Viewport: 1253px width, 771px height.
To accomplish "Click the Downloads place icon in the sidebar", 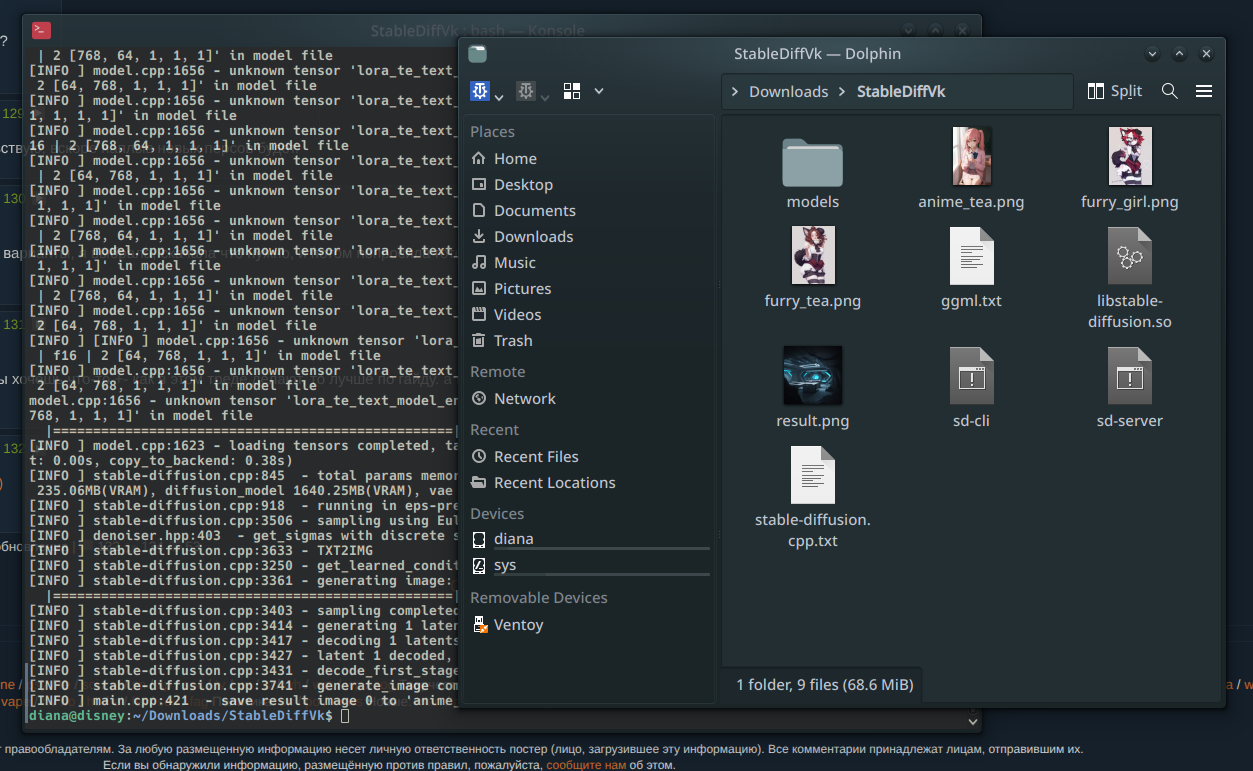I will [478, 237].
